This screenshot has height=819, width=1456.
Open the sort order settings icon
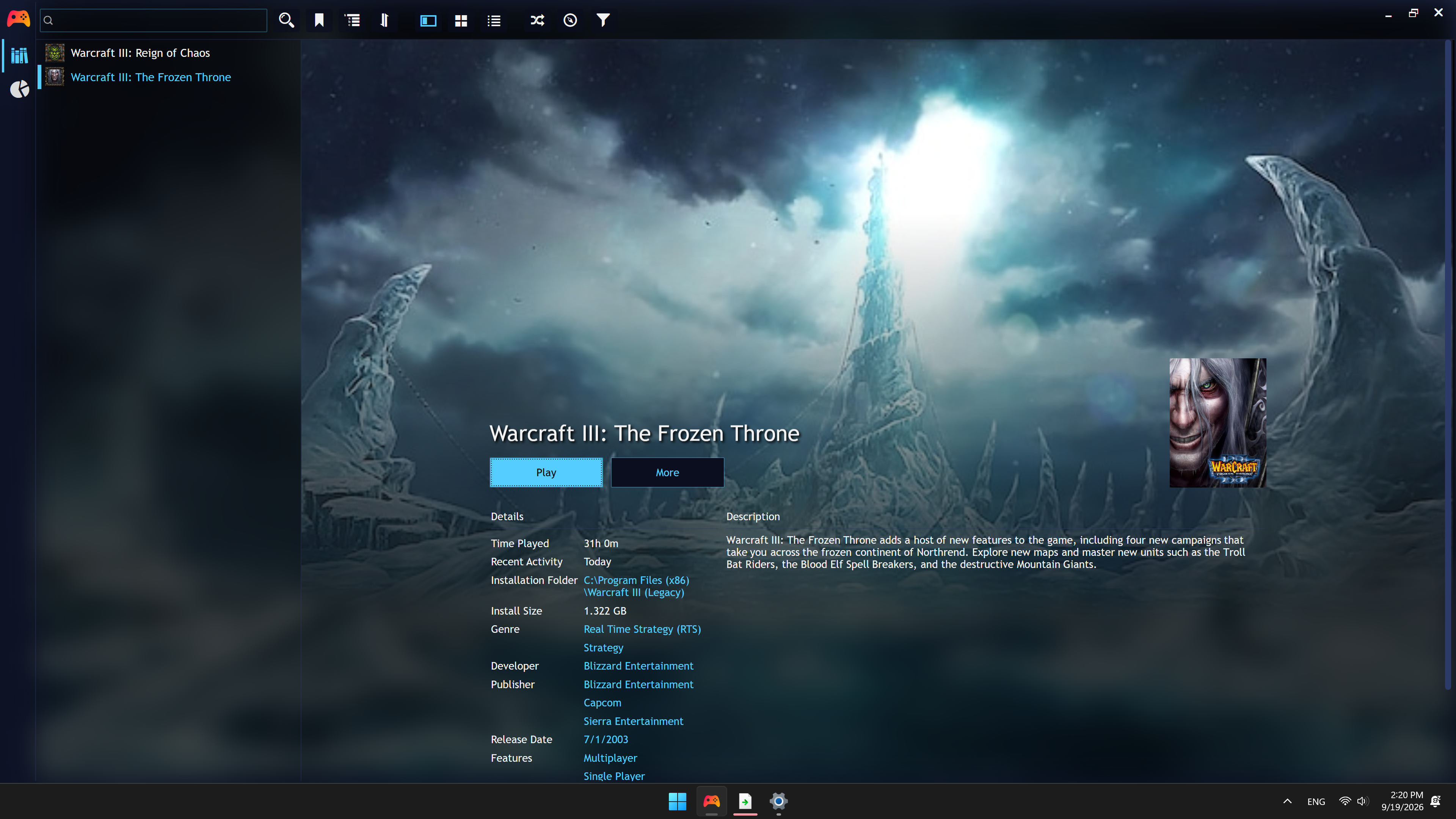[x=384, y=20]
